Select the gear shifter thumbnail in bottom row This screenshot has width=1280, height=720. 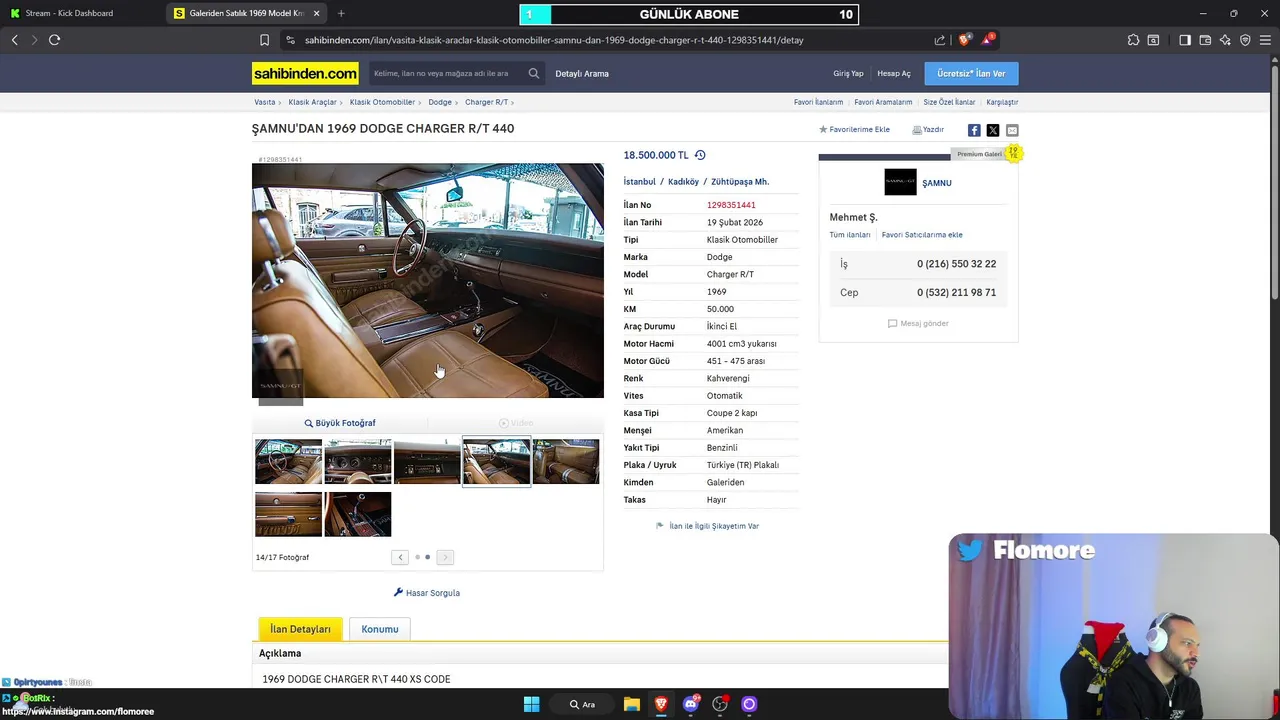point(358,514)
